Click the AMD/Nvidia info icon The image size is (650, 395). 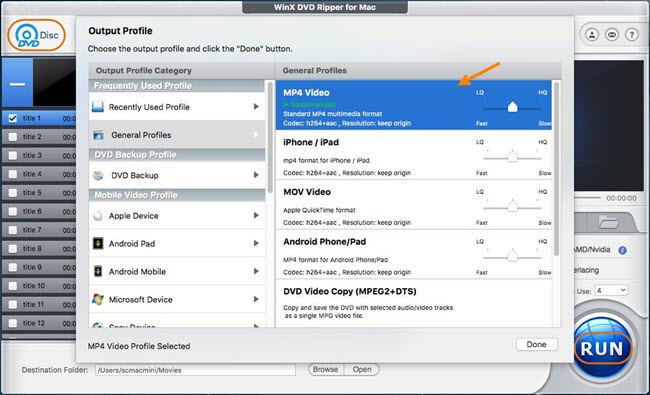tap(622, 250)
